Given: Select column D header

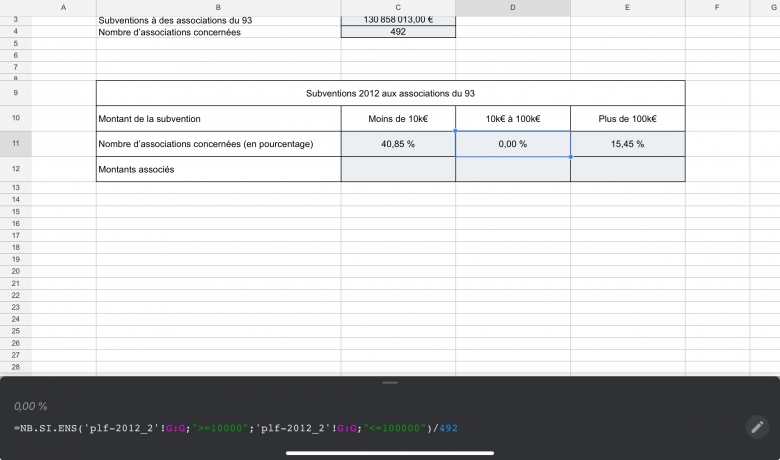Looking at the screenshot, I should pyautogui.click(x=513, y=7).
